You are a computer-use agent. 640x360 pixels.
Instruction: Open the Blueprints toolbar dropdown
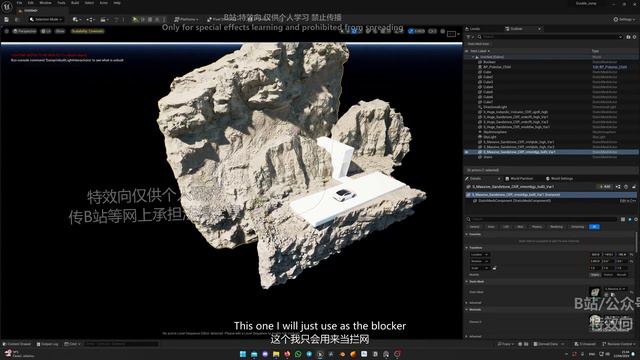(x=90, y=20)
